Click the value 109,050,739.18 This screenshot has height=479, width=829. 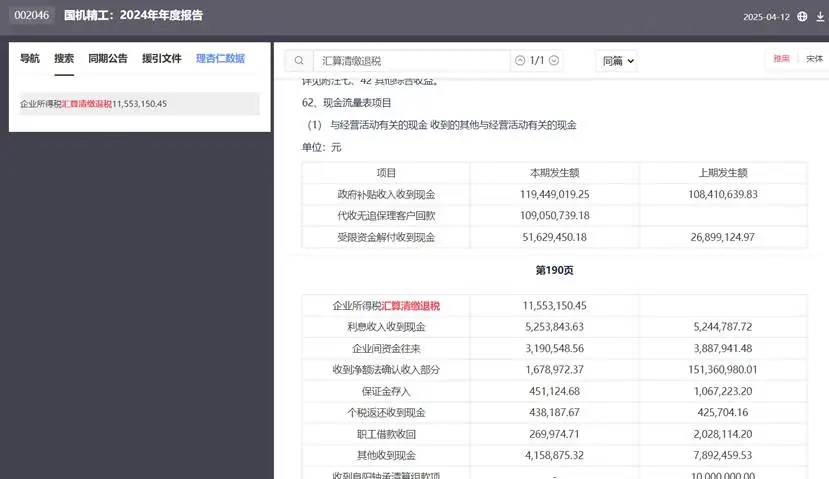pos(555,216)
